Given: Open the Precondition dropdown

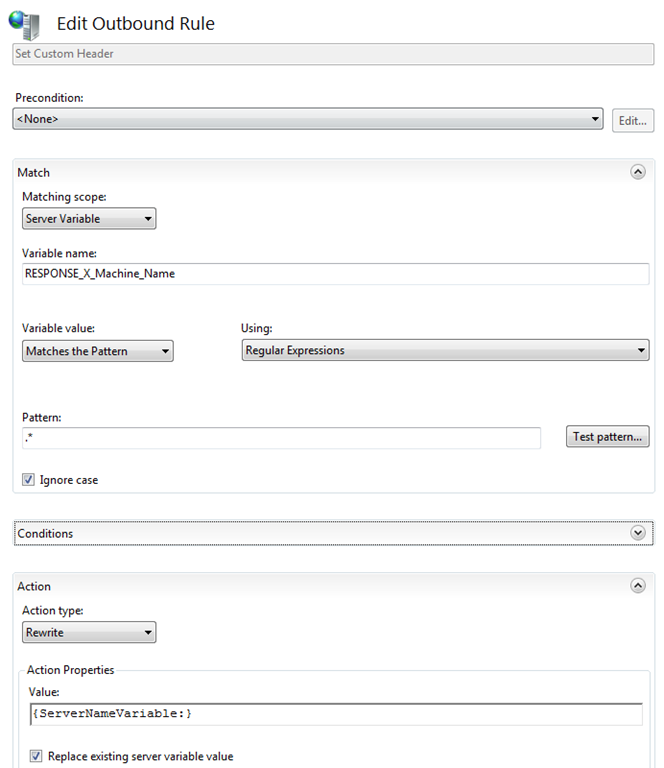Looking at the screenshot, I should tap(308, 119).
